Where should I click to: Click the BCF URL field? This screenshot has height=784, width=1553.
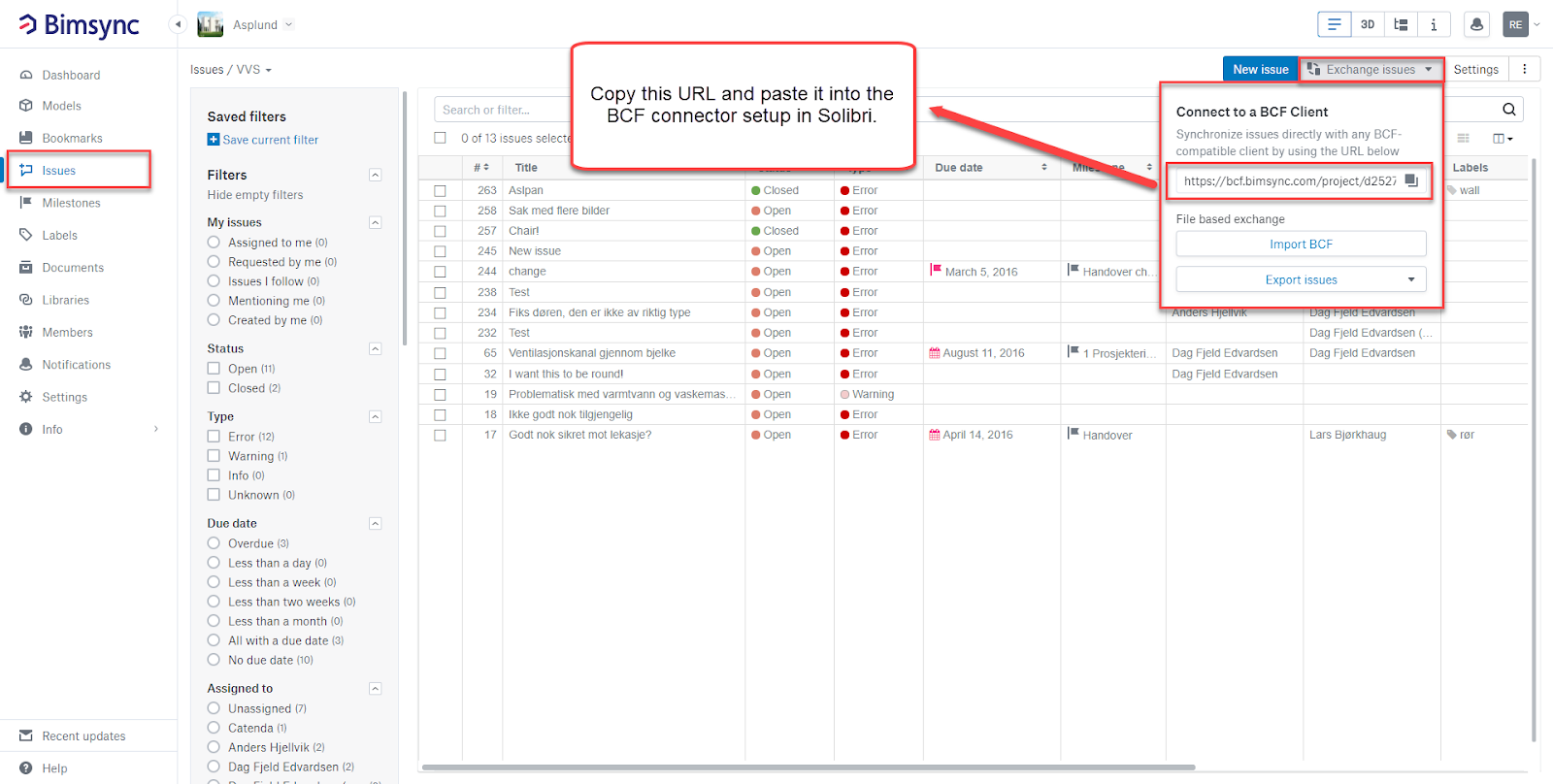1290,180
